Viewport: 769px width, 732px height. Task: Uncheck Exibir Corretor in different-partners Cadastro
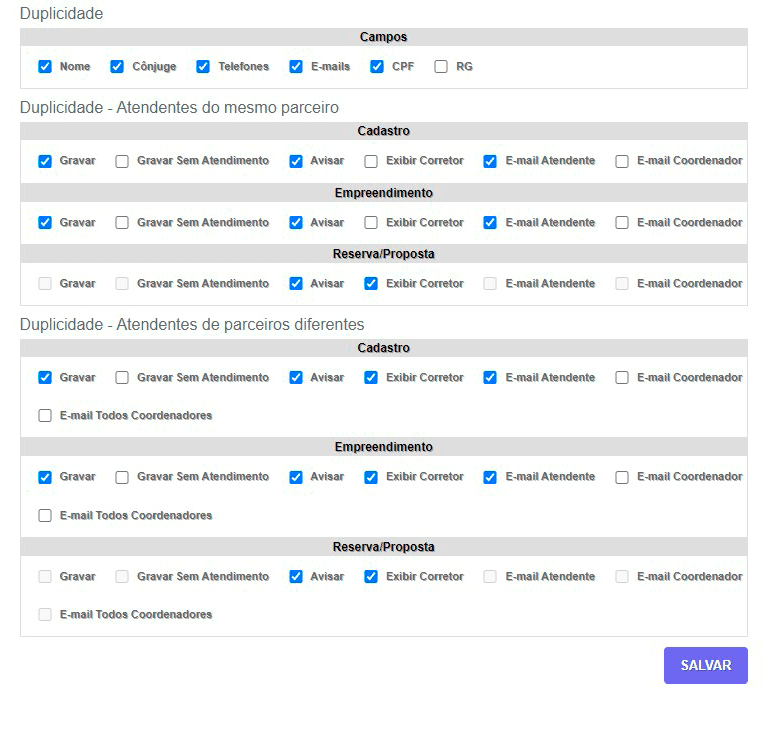pyautogui.click(x=371, y=378)
